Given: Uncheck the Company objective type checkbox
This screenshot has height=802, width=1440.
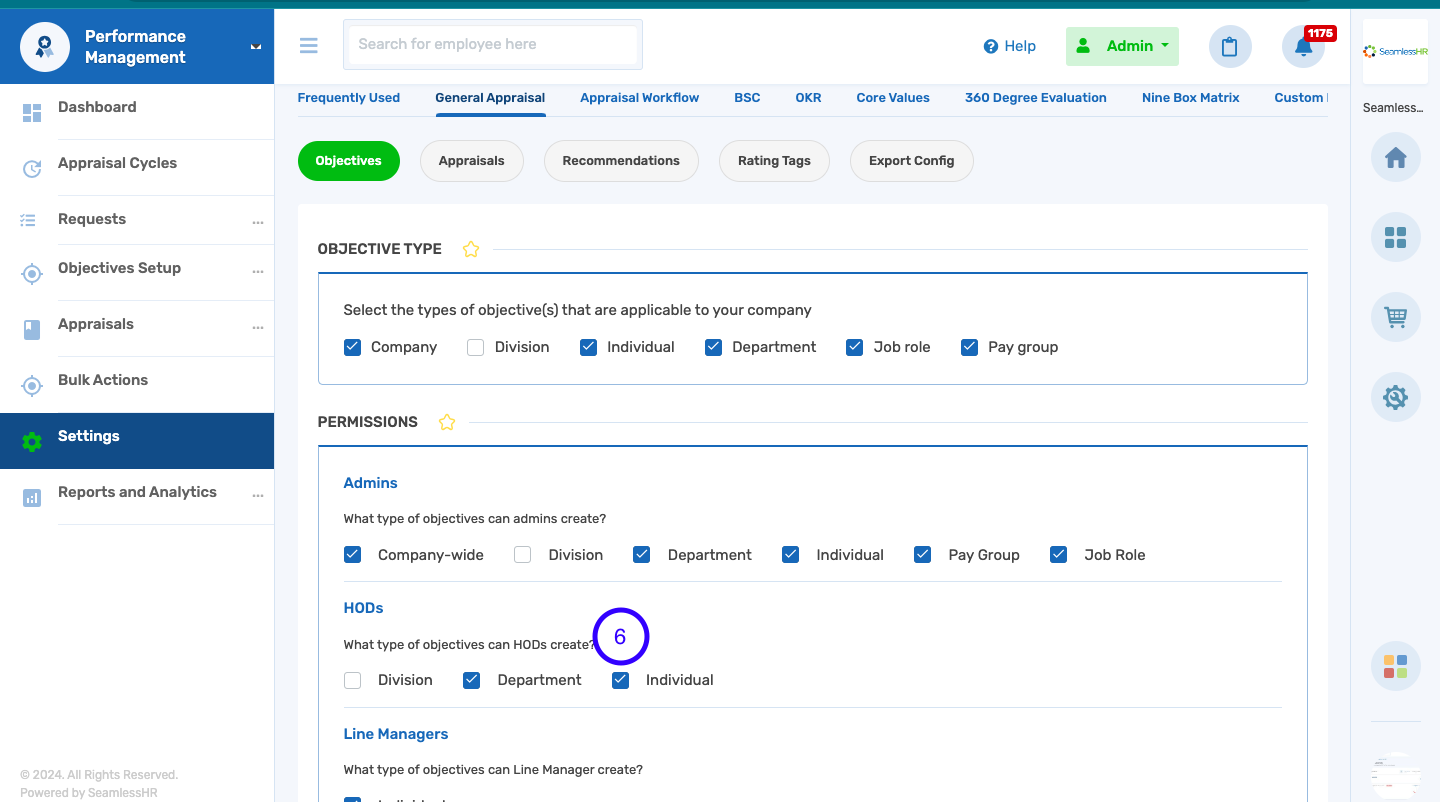Looking at the screenshot, I should tap(352, 347).
